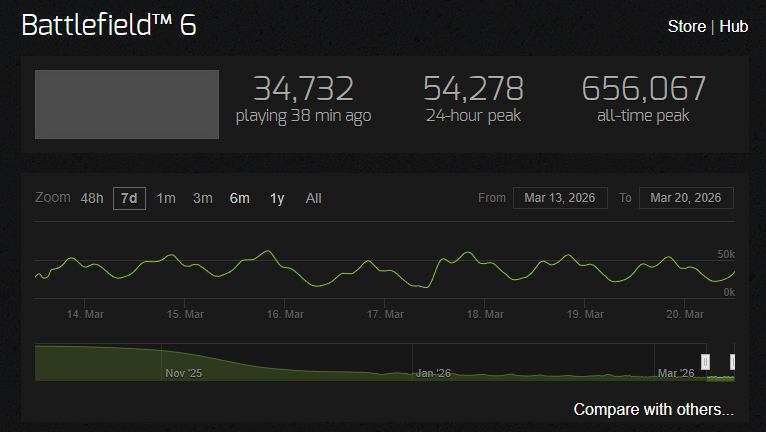Image resolution: width=766 pixels, height=432 pixels.
Task: Click Compare with others link
Action: coord(654,409)
